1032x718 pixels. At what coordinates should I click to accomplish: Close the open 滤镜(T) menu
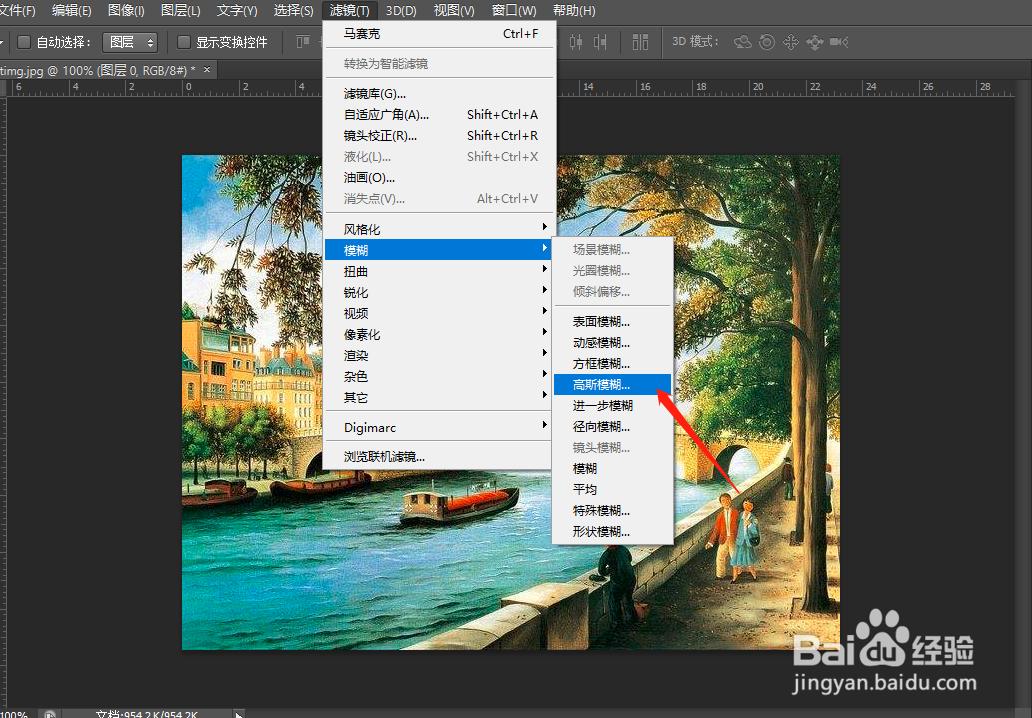(349, 11)
